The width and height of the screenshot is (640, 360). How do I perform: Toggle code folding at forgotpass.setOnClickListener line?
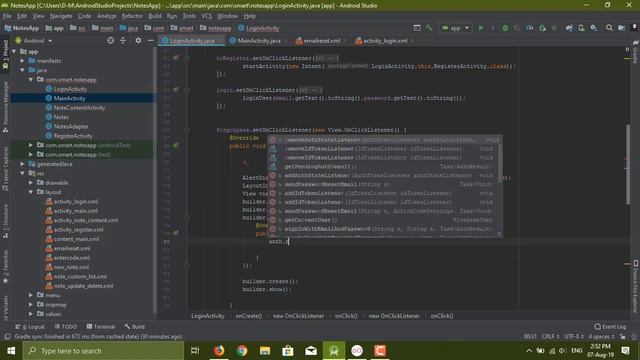(187, 130)
